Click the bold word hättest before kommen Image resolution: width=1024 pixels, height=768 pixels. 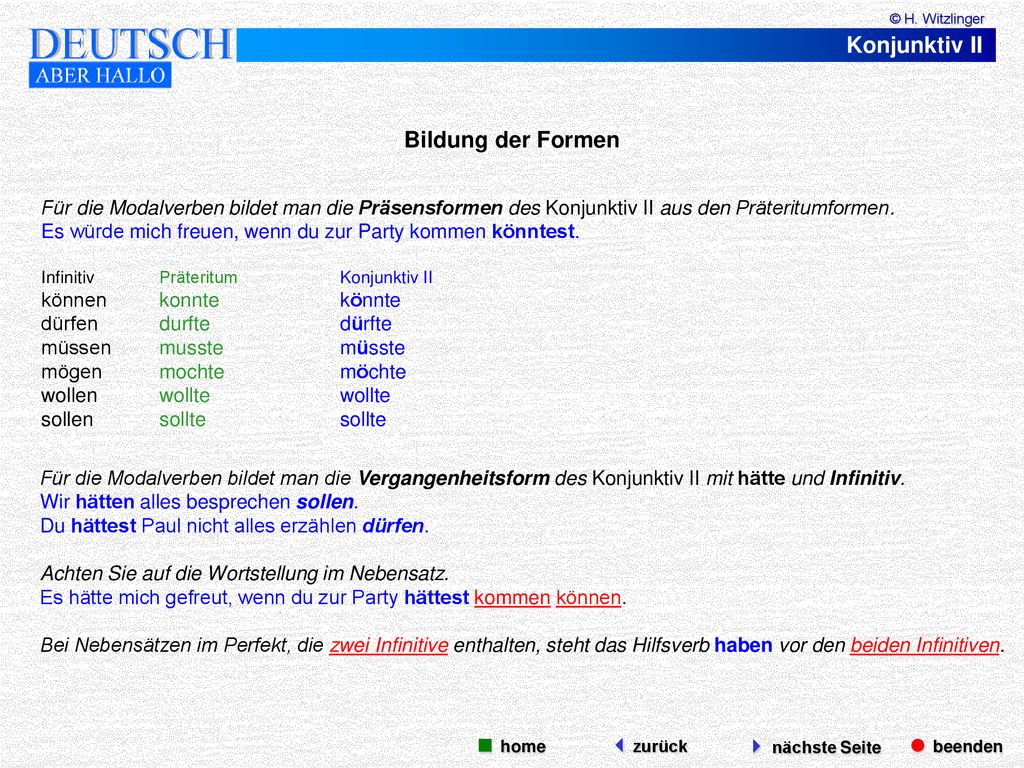436,598
